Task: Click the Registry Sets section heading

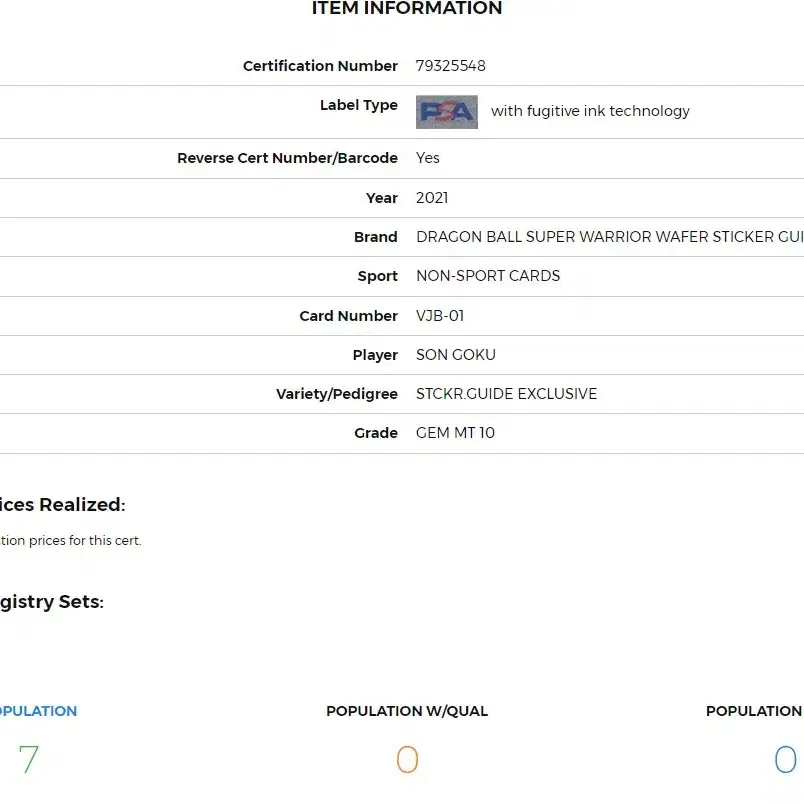Action: coord(52,601)
